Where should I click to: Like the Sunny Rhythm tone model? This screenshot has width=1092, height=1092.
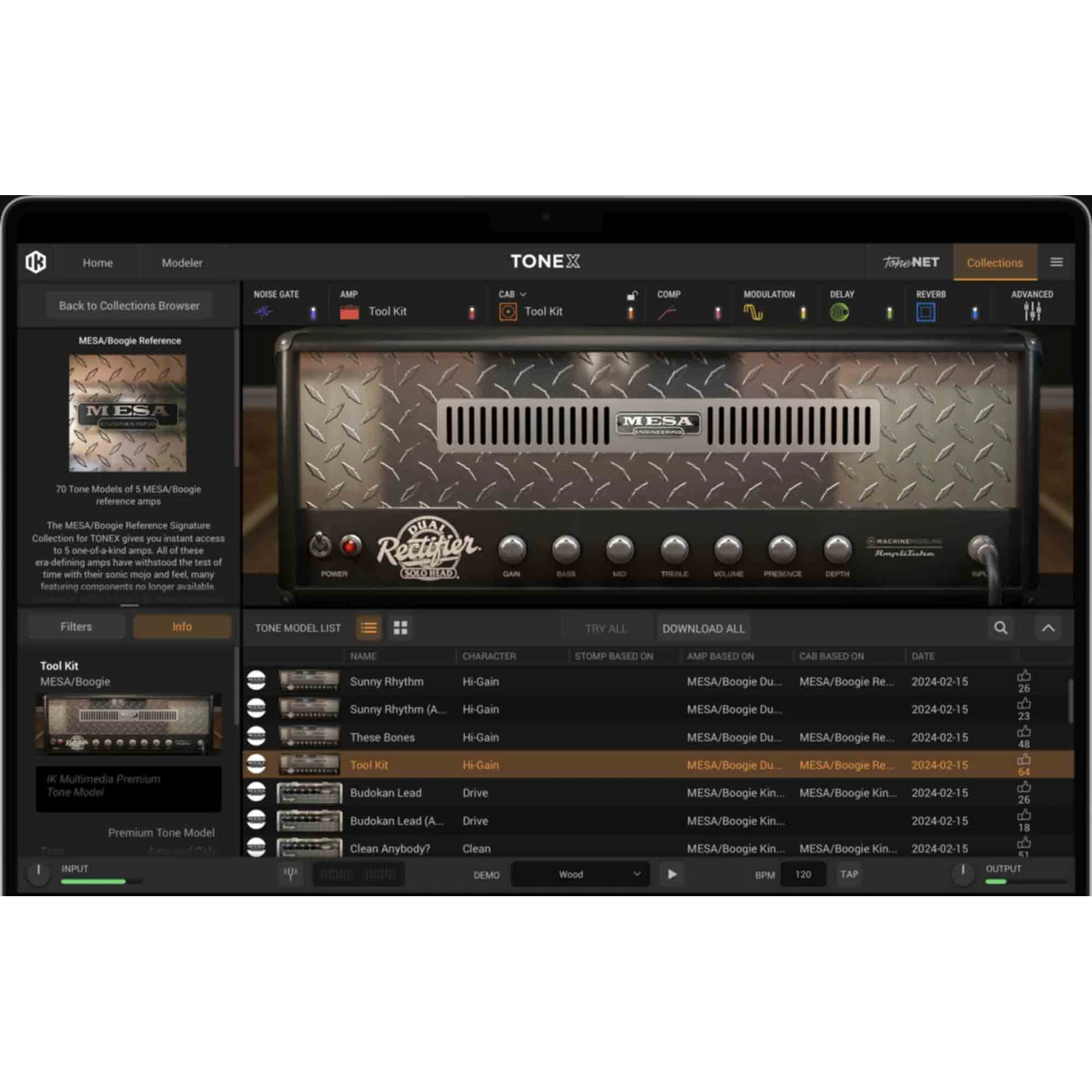click(x=1024, y=676)
